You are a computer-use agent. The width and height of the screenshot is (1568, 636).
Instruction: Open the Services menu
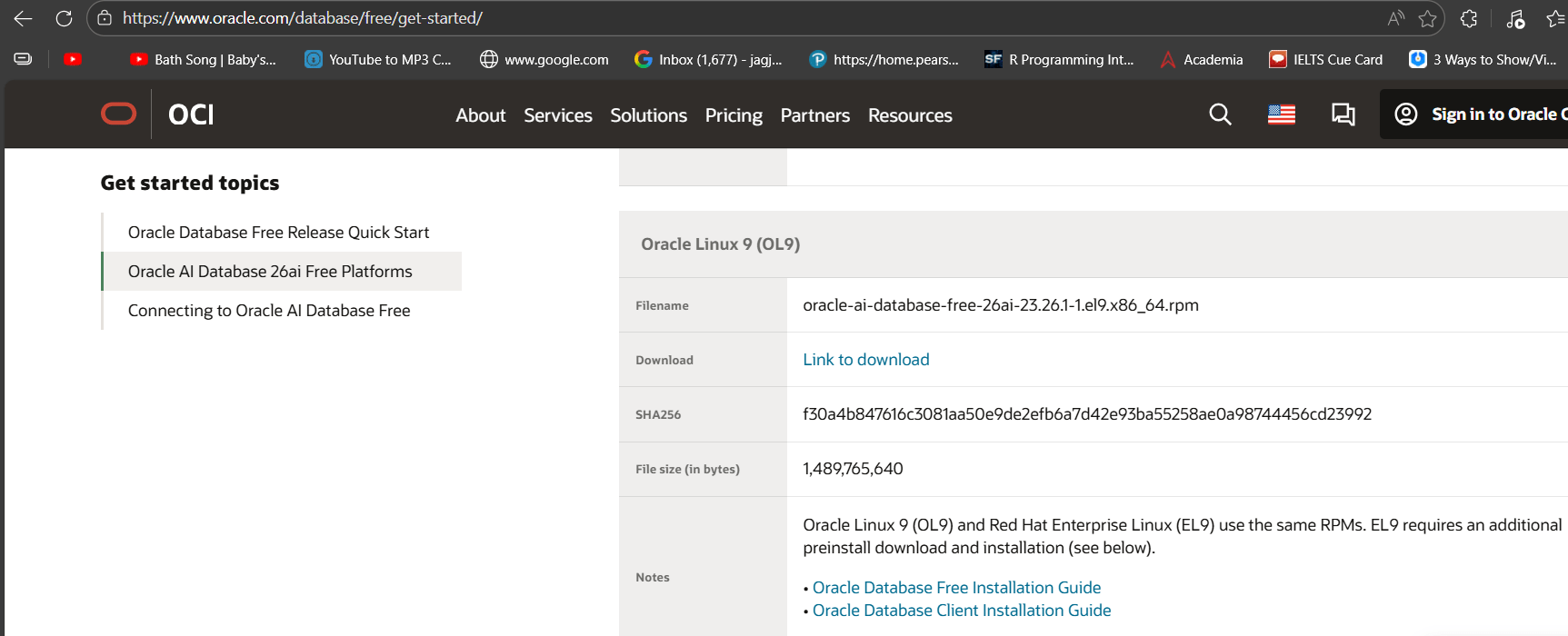558,115
